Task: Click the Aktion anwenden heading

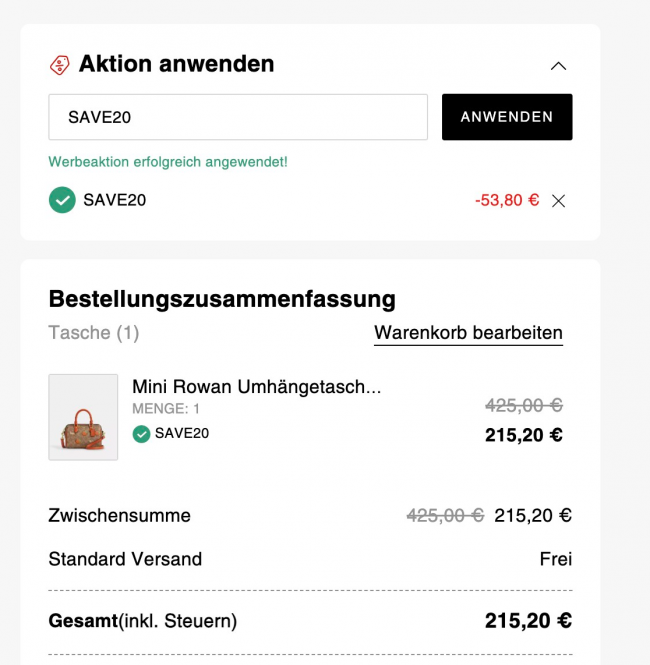Action: [x=176, y=64]
